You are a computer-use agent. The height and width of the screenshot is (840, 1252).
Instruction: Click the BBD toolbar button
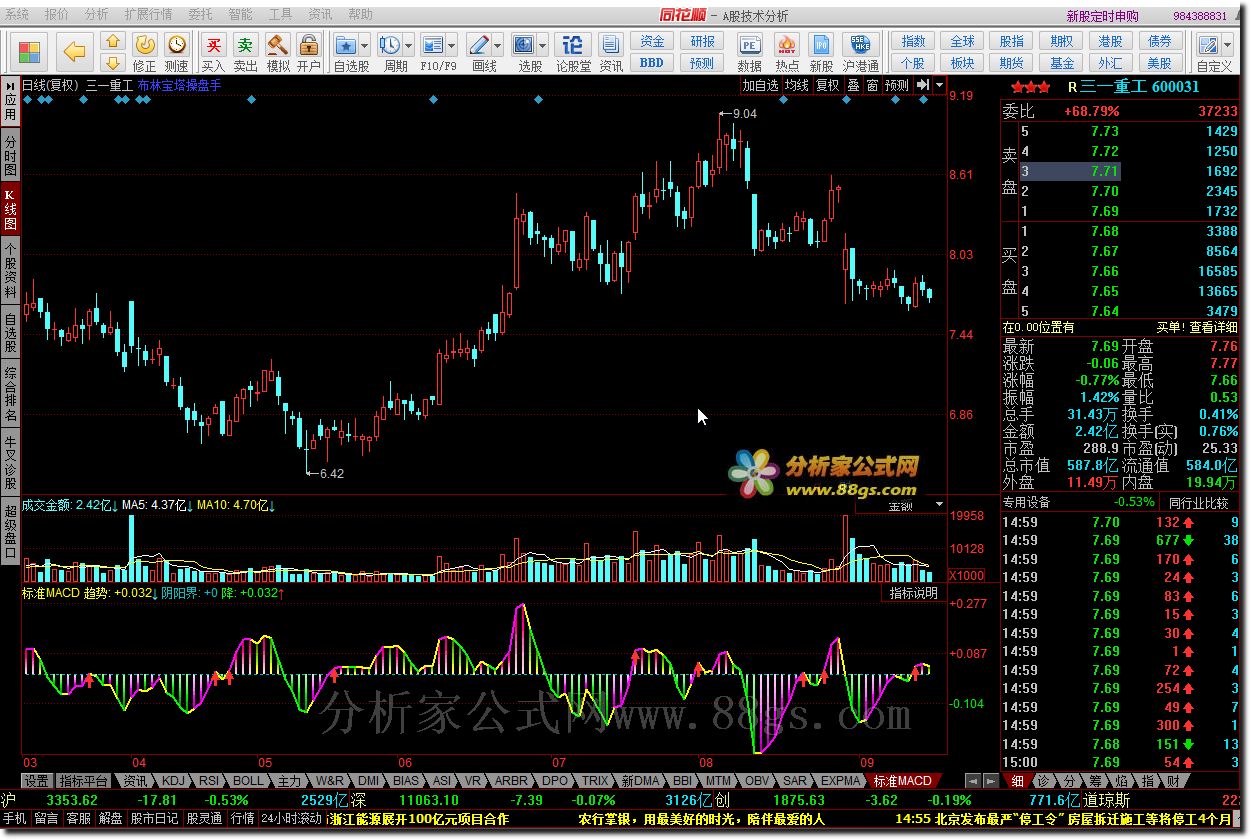[652, 63]
